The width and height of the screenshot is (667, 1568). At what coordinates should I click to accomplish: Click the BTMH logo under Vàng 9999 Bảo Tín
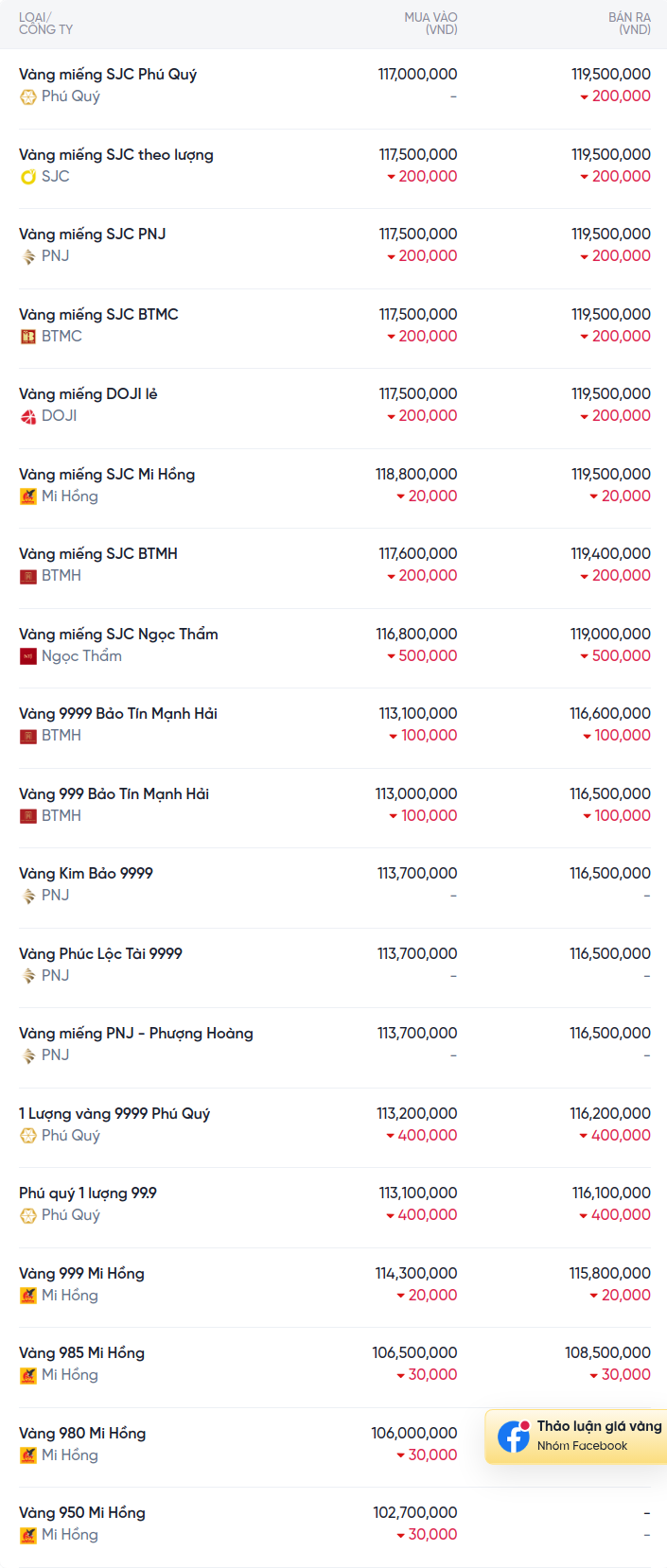click(28, 736)
